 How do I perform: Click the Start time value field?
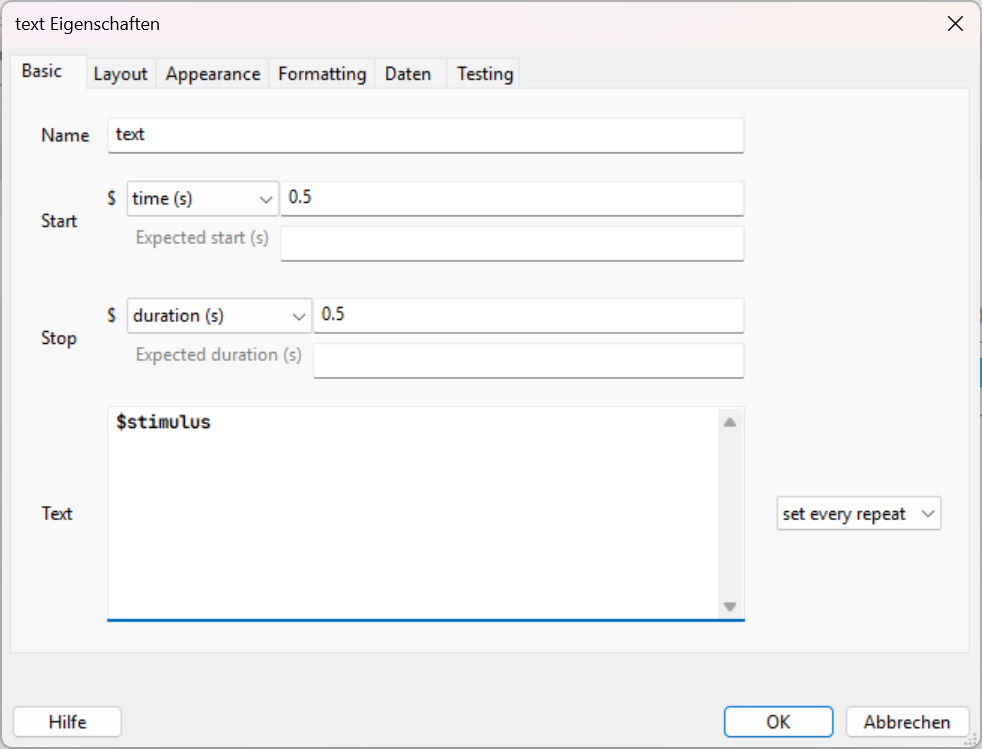(x=512, y=198)
